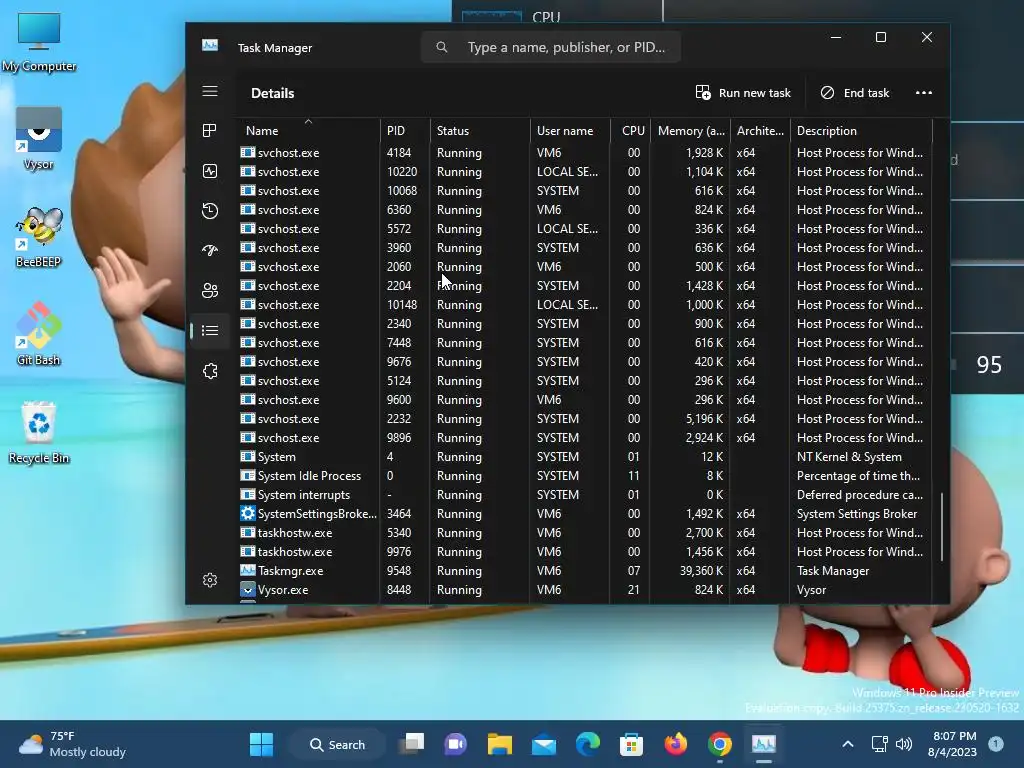Open the Performance page icon
This screenshot has height=768, width=1024.
[x=210, y=171]
